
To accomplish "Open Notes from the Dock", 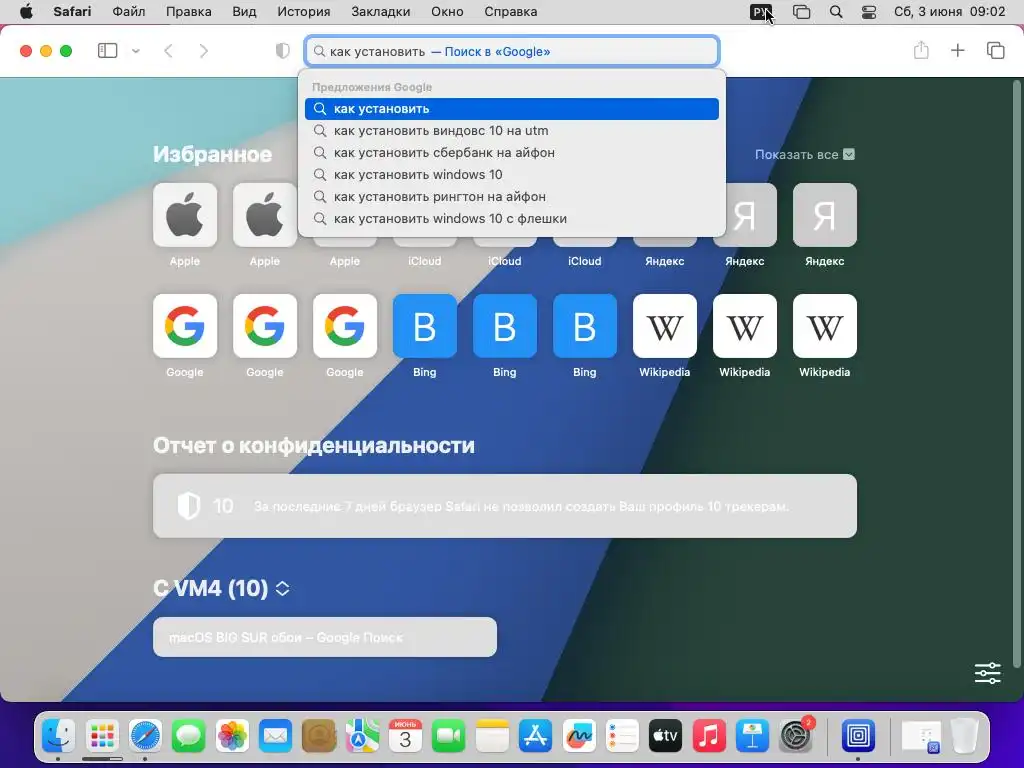I will click(492, 737).
